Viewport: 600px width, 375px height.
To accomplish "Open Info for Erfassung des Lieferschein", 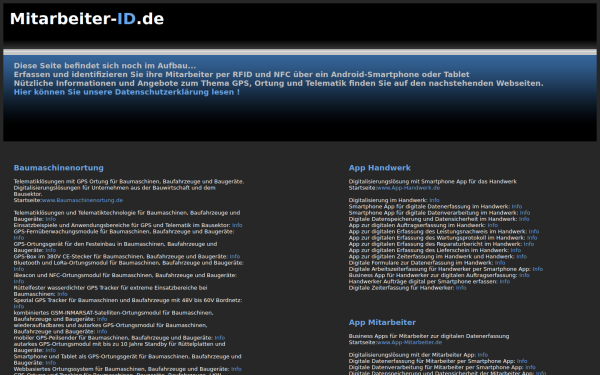I will point(516,250).
